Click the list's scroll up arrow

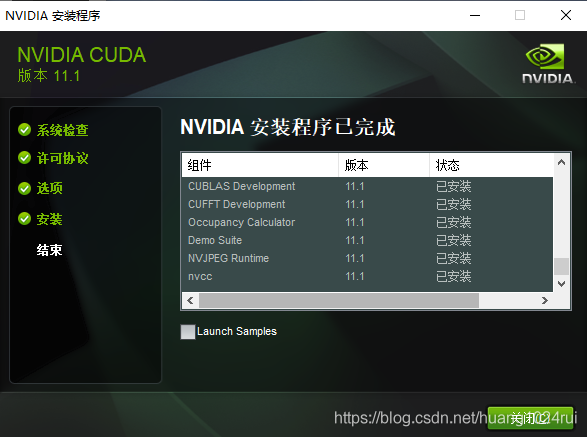tap(561, 162)
